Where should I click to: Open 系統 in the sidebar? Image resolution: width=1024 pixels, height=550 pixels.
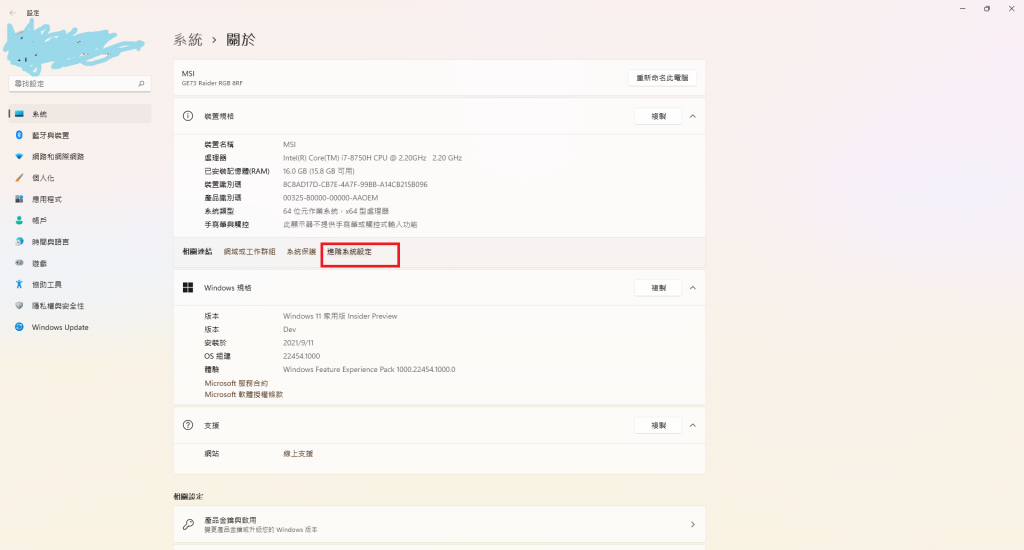[x=80, y=114]
